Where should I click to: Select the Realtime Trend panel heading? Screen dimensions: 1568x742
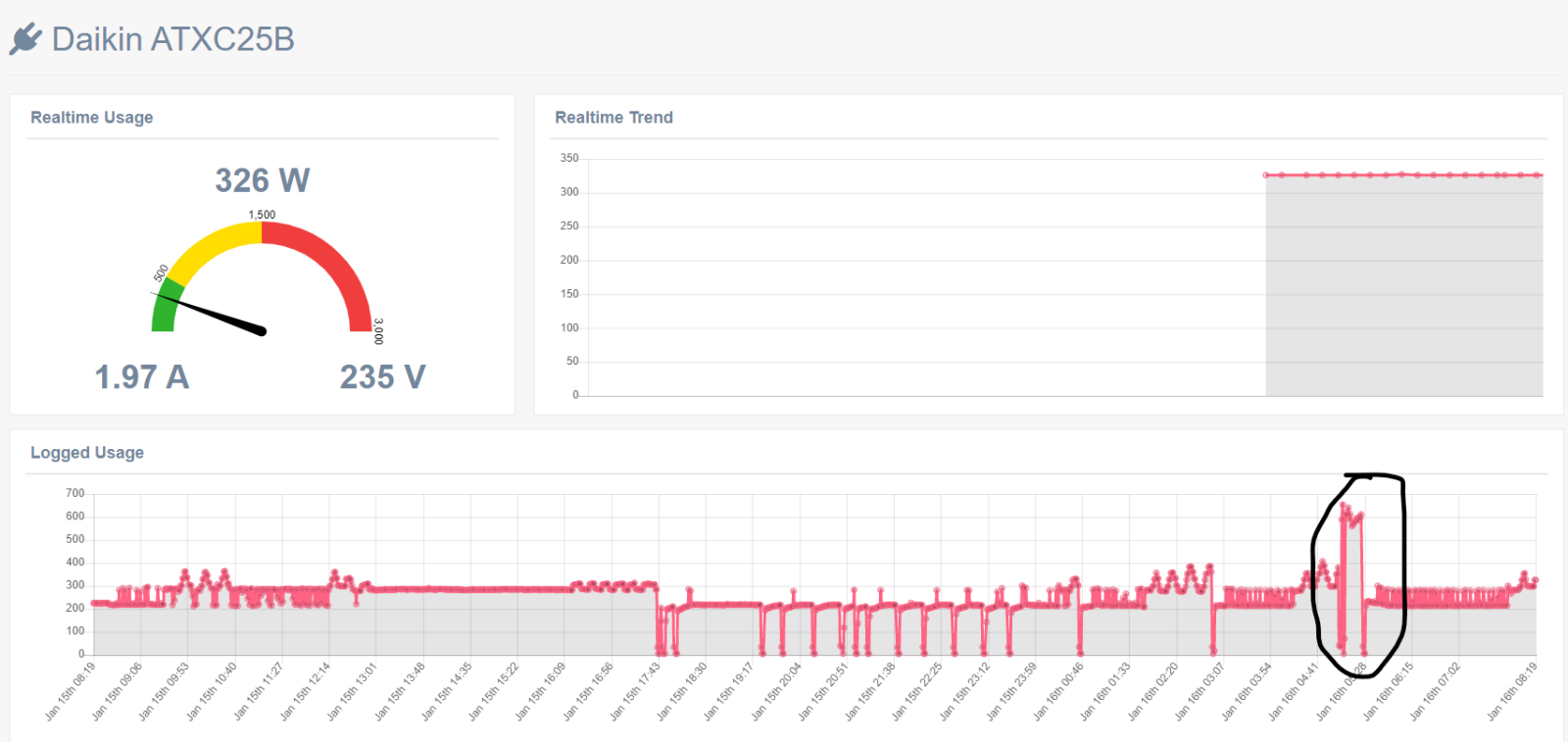pyautogui.click(x=614, y=118)
